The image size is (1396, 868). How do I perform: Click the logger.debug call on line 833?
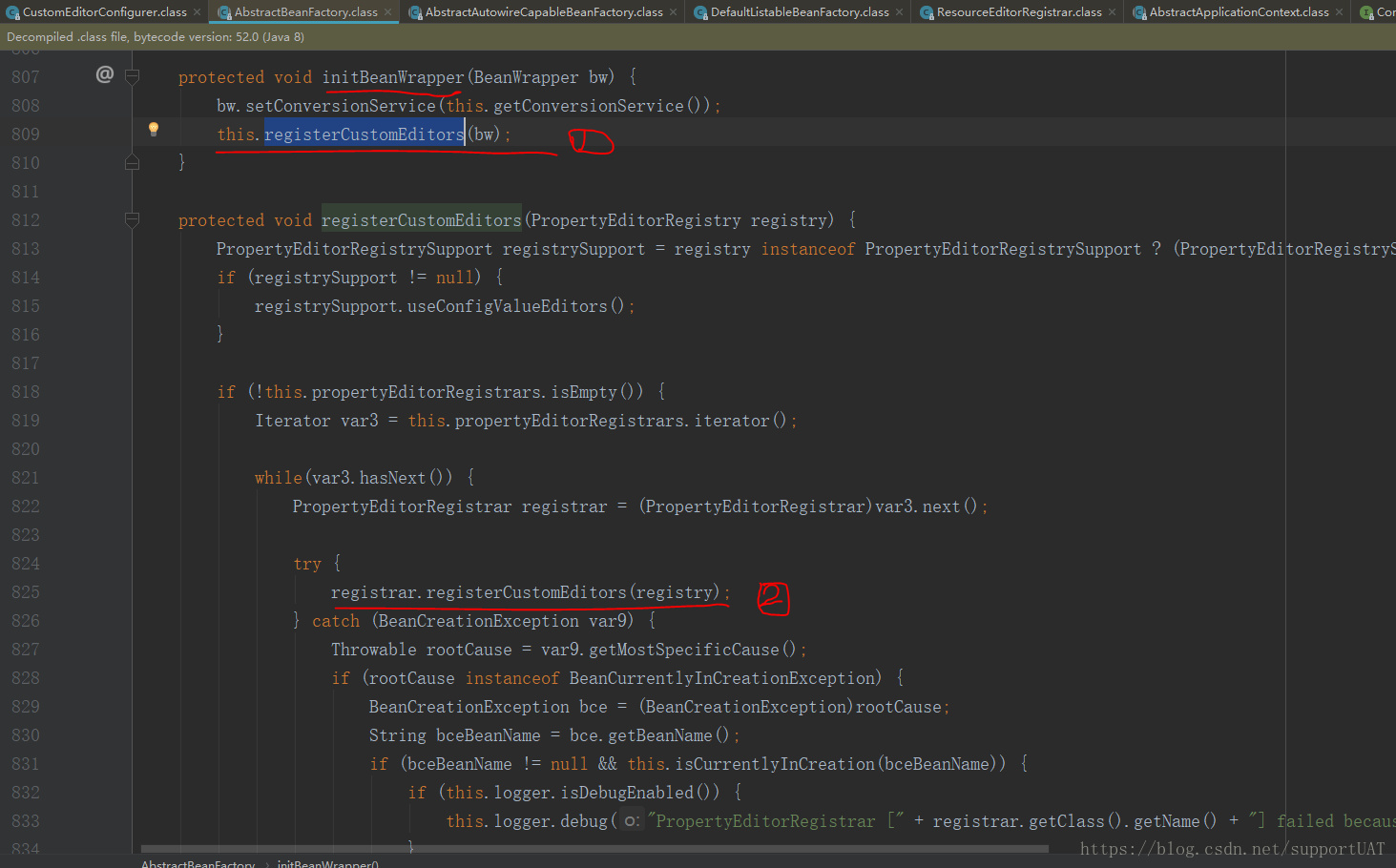[552, 821]
